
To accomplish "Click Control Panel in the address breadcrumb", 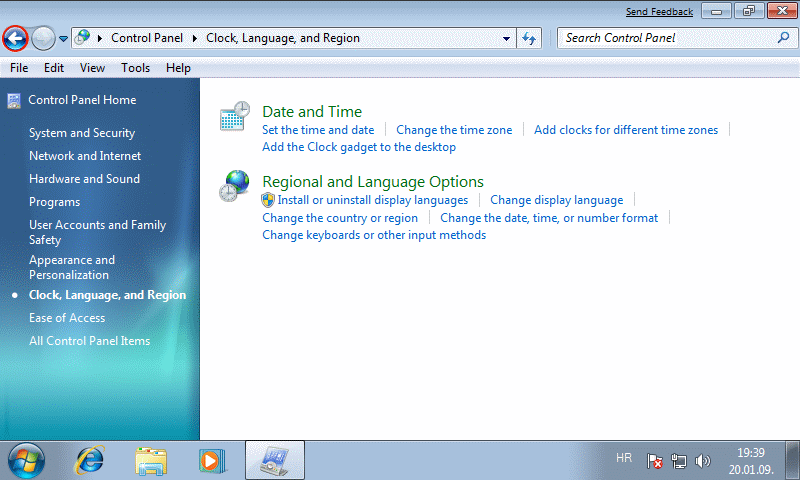I will click(147, 38).
